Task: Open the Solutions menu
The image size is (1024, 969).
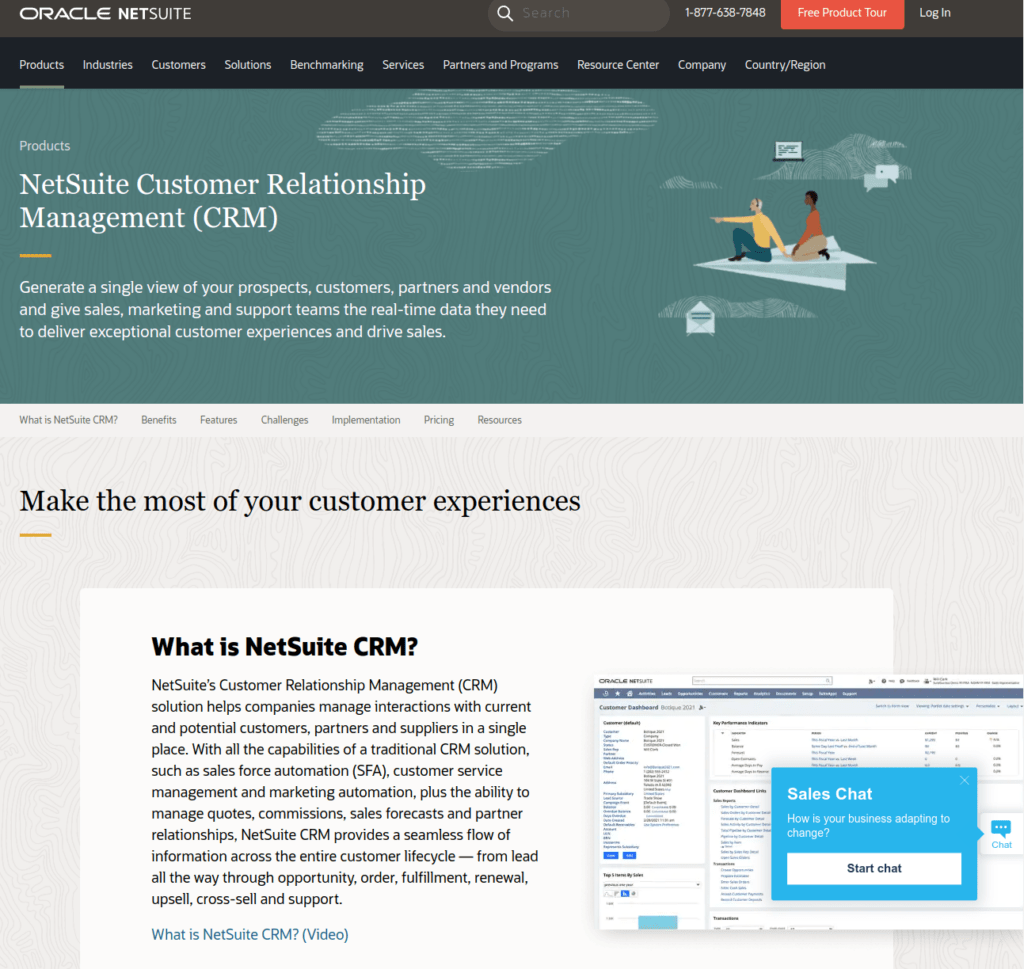Action: click(x=248, y=65)
